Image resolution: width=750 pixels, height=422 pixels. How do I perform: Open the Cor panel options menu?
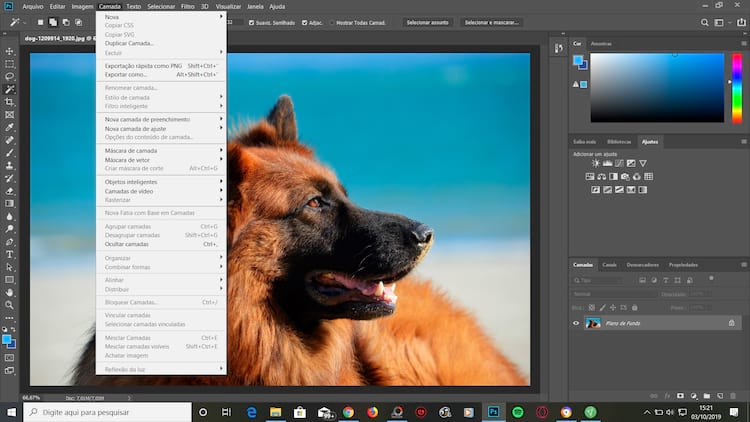(744, 44)
